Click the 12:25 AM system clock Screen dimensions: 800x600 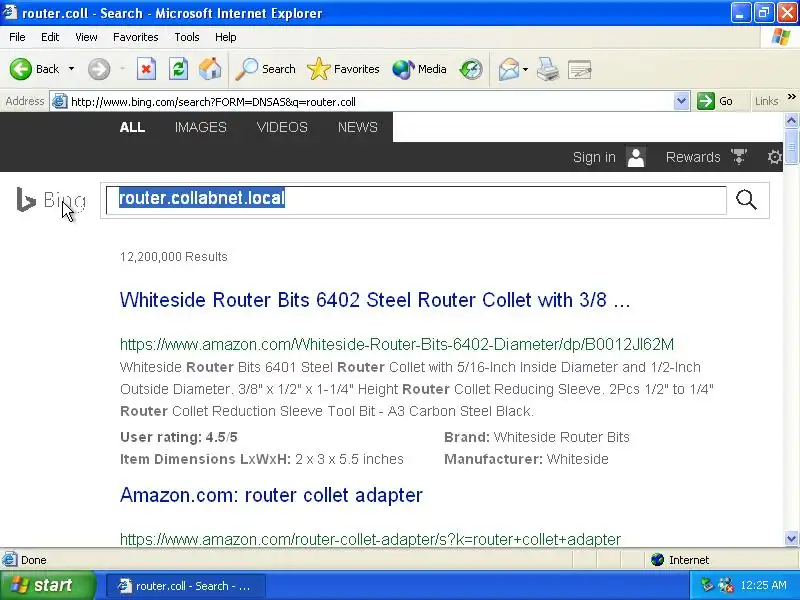764,585
